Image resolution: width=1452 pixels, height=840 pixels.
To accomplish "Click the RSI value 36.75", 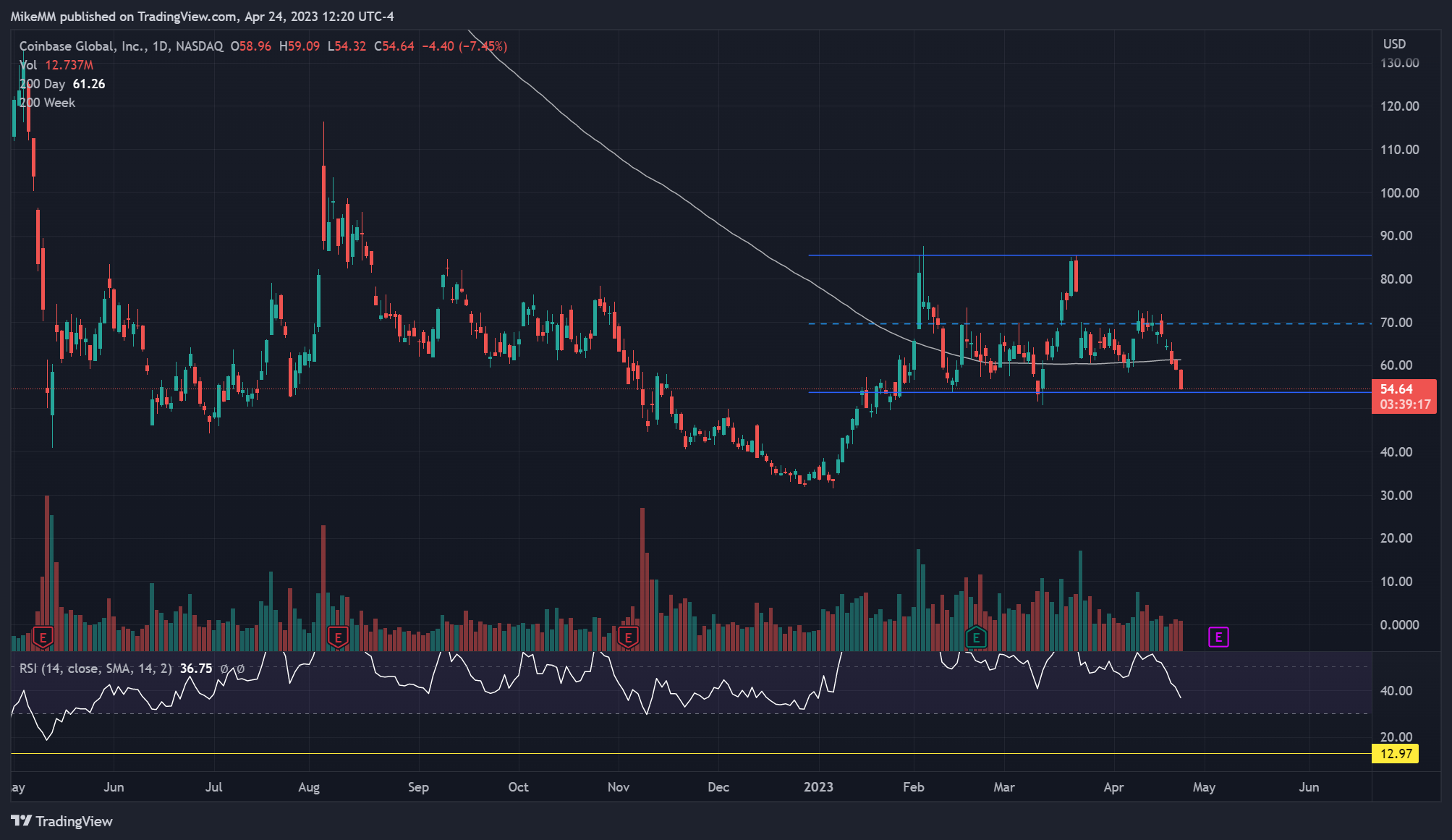I will click(196, 669).
